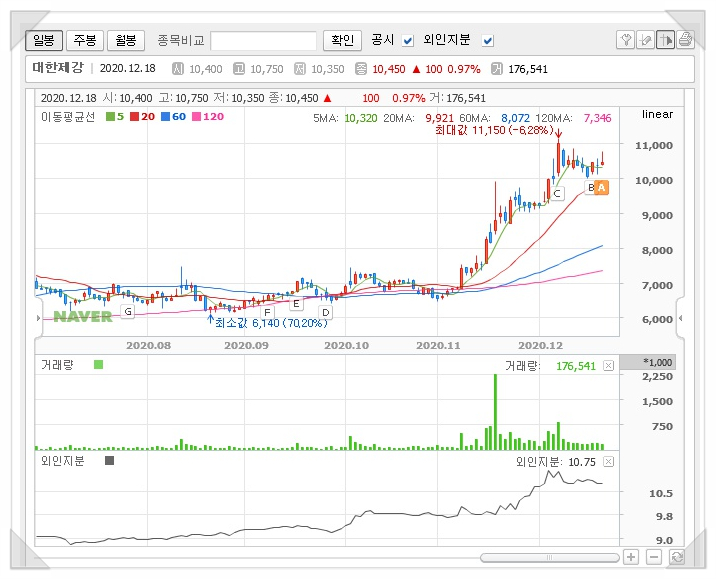
Task: Zoom out with the minus button
Action: click(x=655, y=557)
